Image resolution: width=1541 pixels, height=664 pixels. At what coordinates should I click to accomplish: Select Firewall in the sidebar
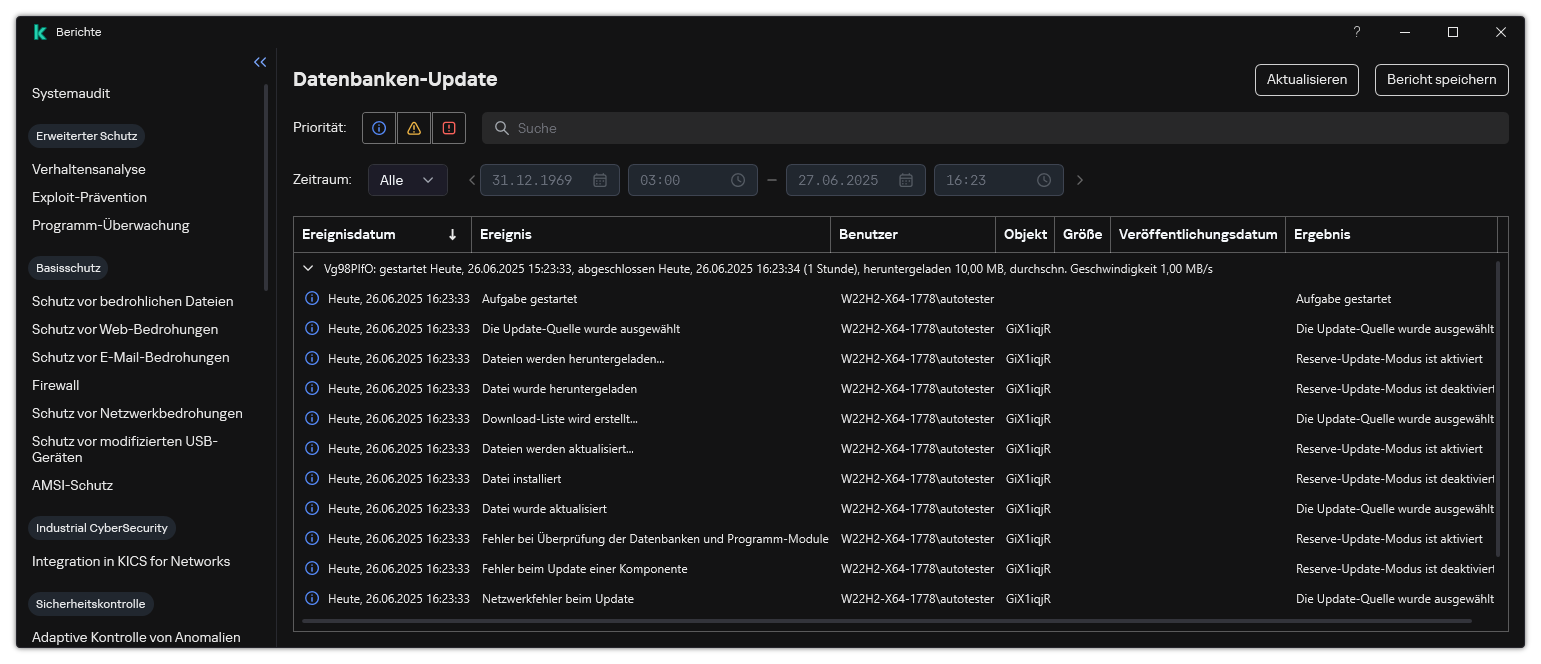(55, 385)
